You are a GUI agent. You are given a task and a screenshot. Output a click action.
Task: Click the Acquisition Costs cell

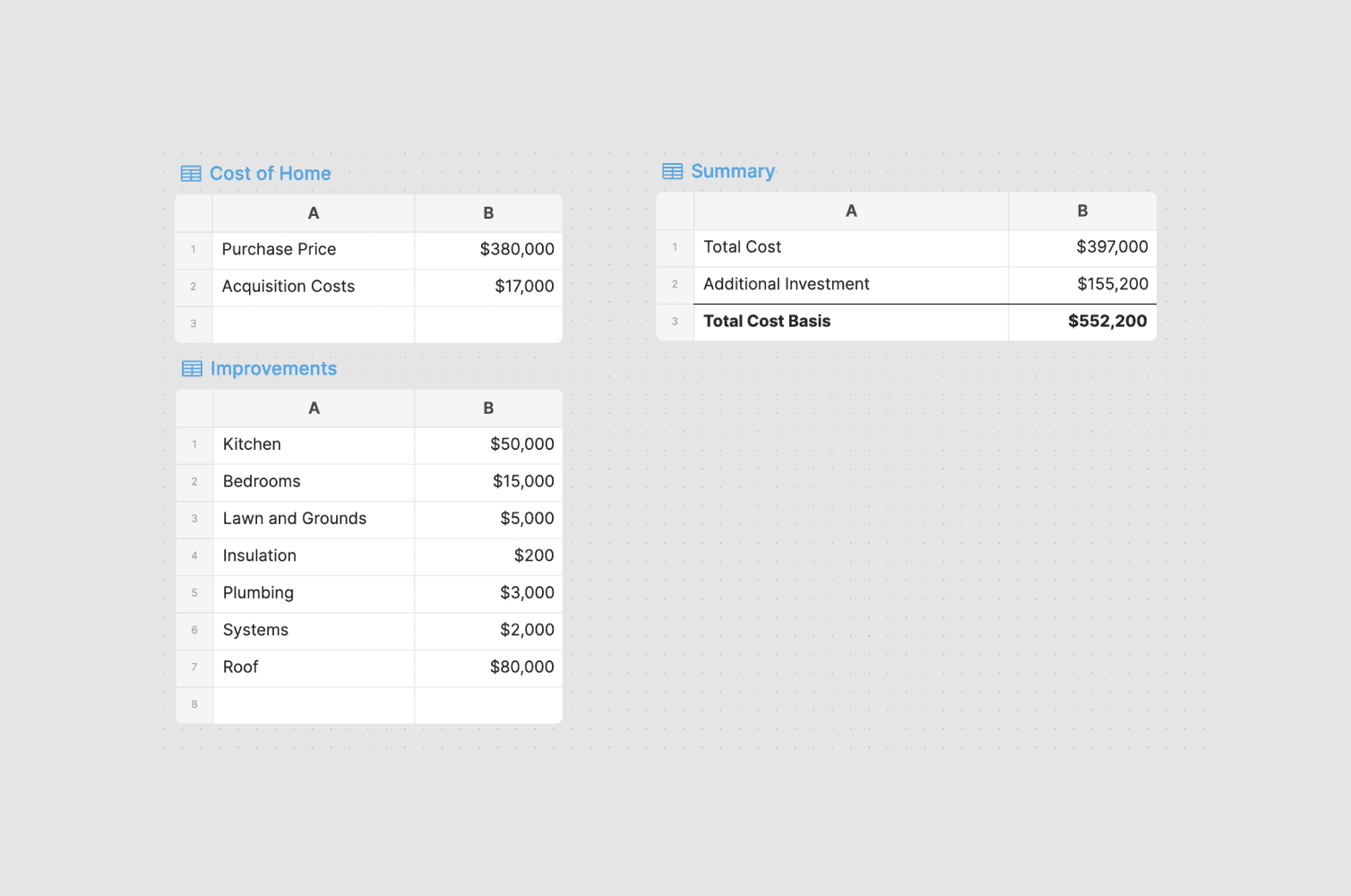coord(314,288)
